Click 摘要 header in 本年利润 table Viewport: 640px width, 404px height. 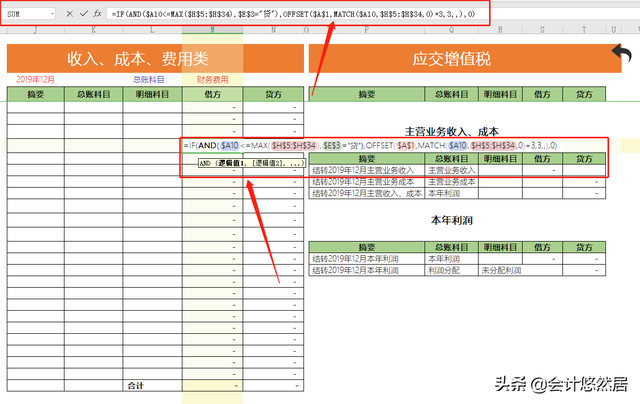[x=367, y=247]
